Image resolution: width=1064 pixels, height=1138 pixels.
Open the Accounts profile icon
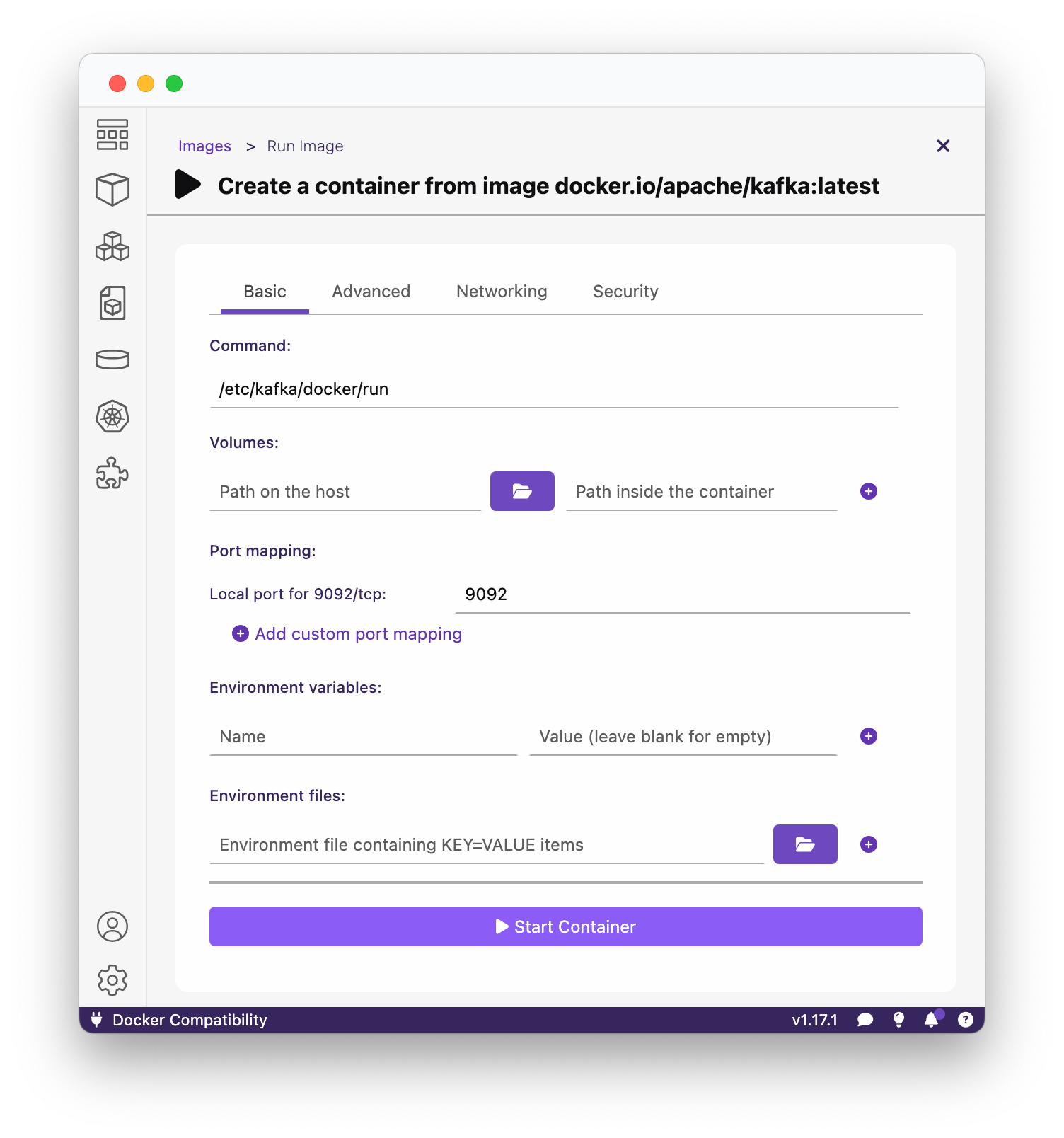[x=112, y=926]
